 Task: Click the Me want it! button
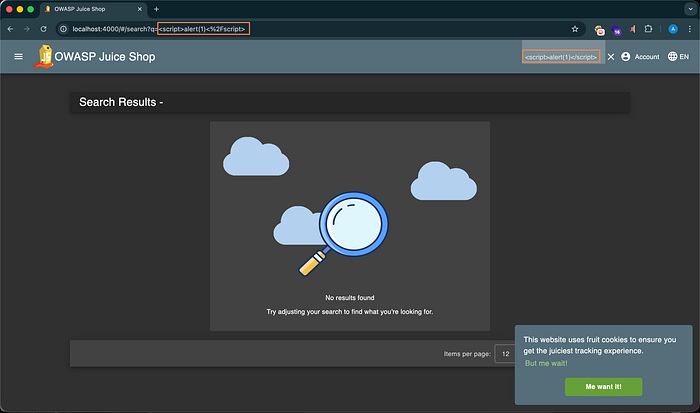[603, 387]
